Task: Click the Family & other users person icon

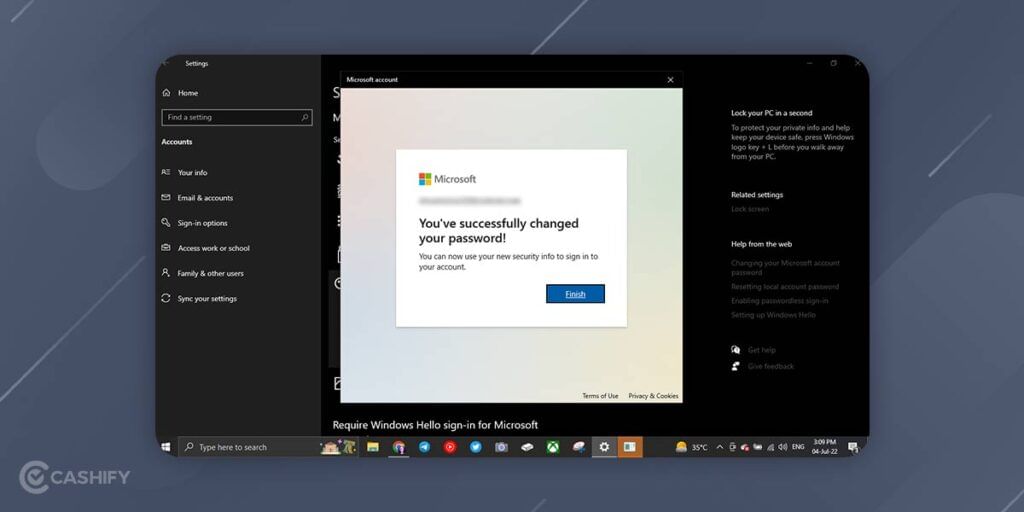Action: (166, 273)
